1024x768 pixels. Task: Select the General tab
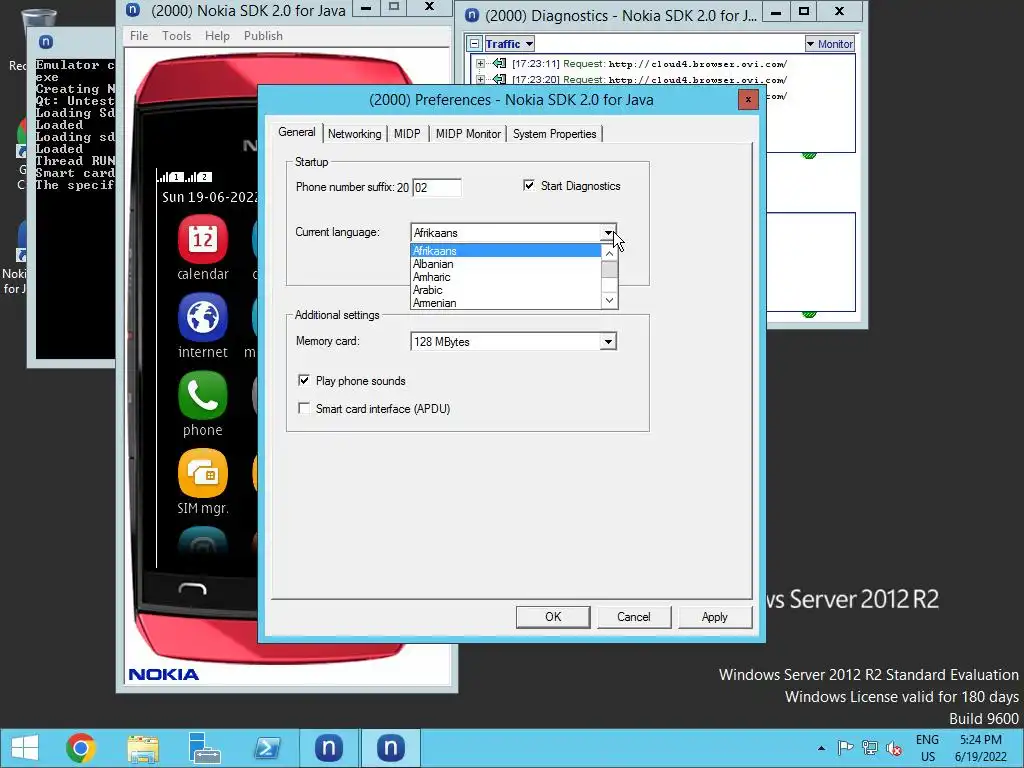pos(296,132)
